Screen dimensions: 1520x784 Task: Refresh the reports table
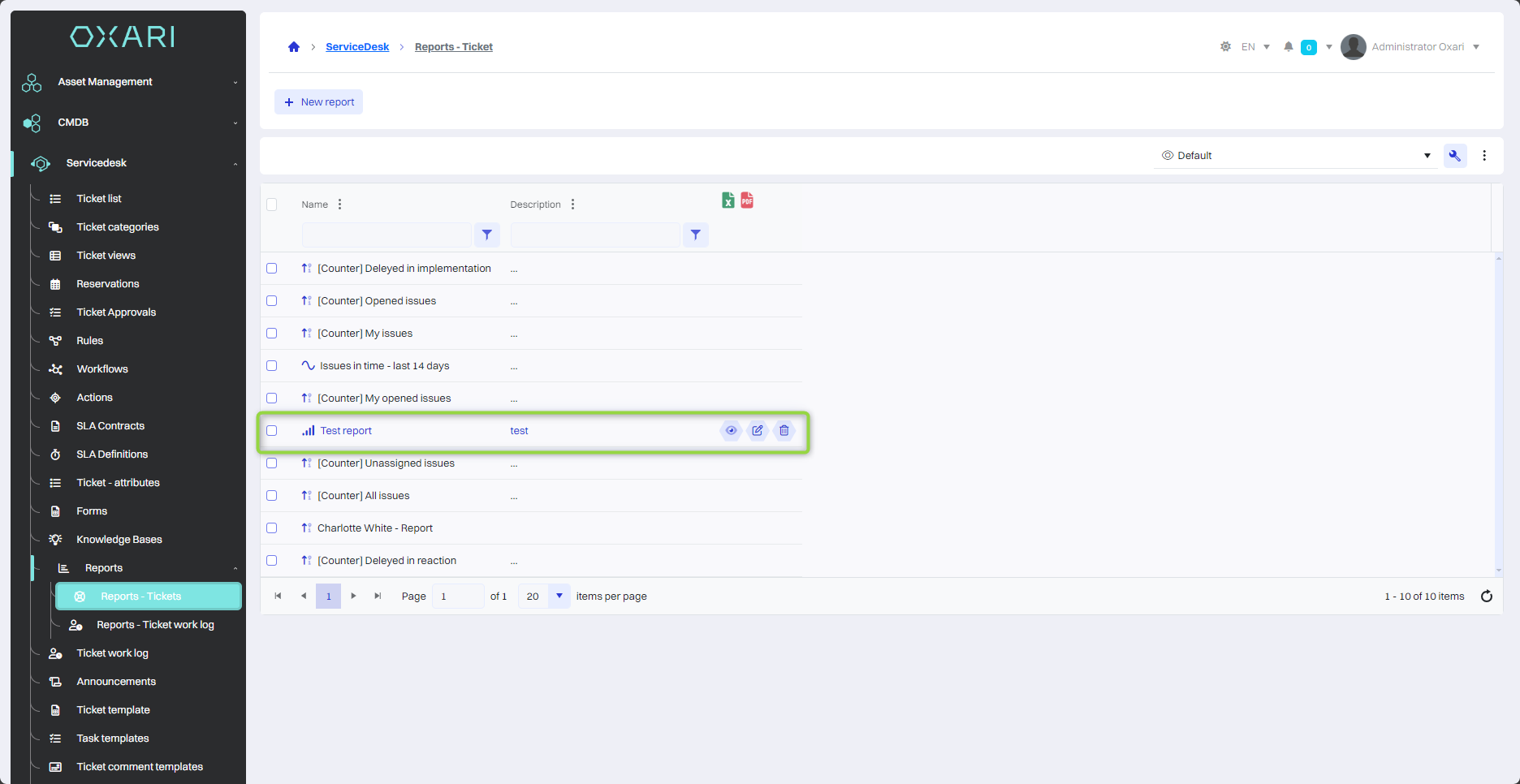(x=1487, y=597)
